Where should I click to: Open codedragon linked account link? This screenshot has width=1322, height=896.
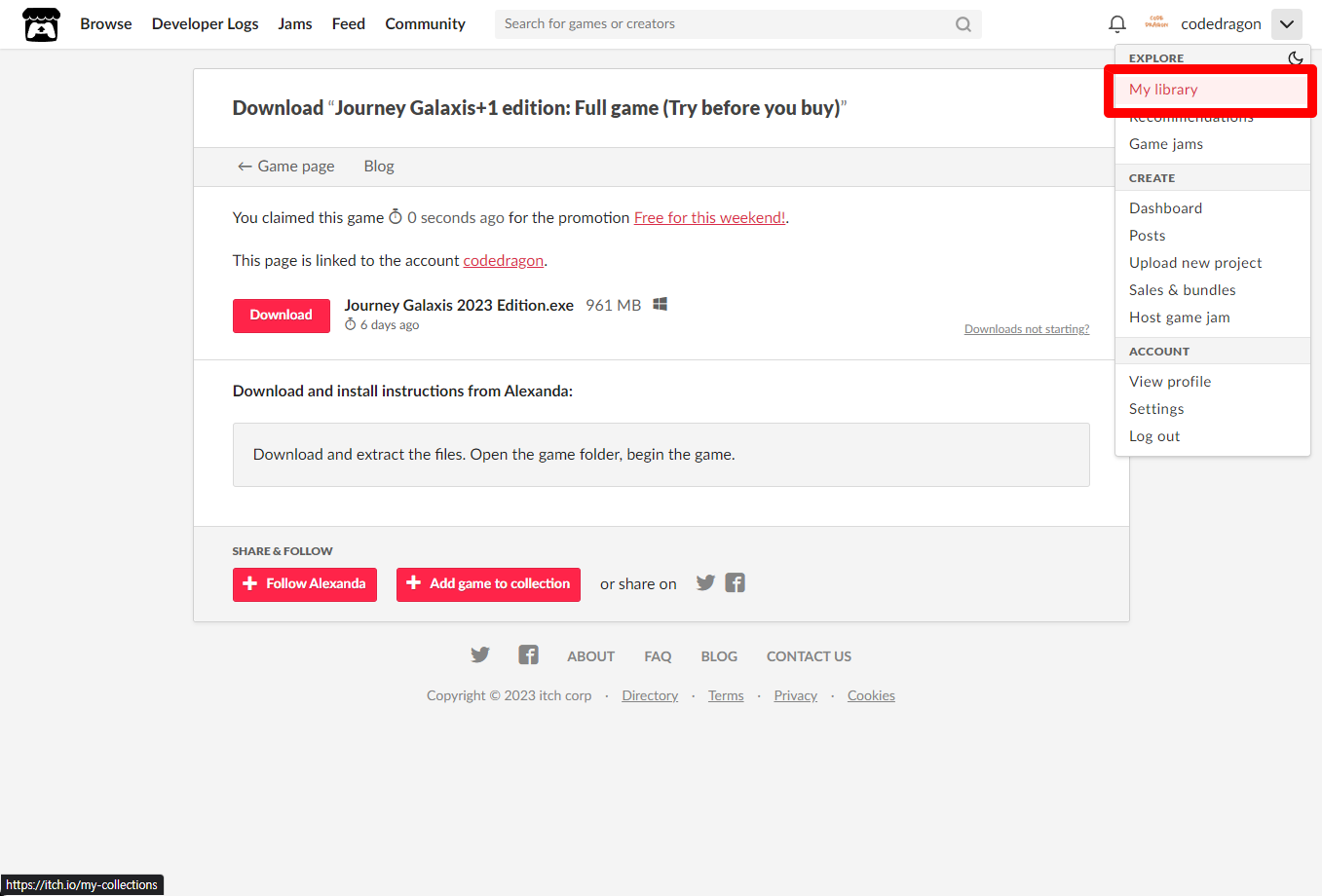503,261
